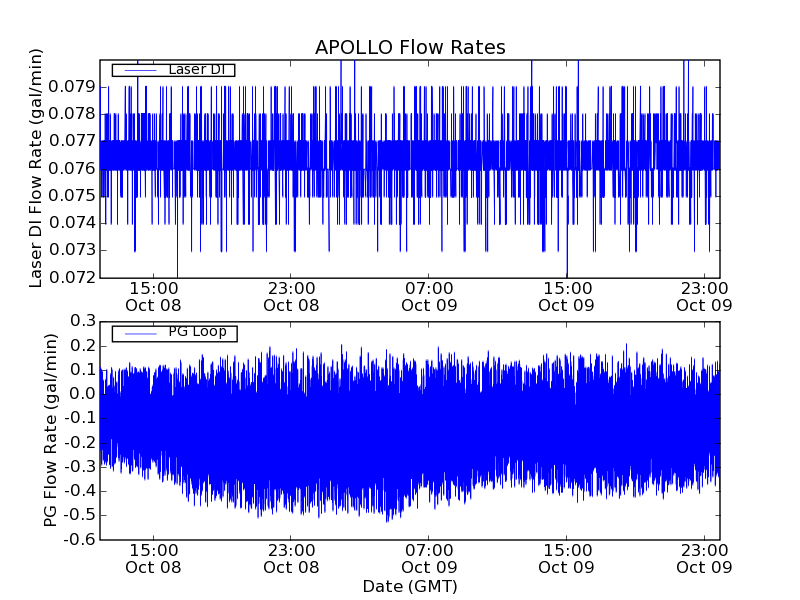Select the 0.079 y-axis tick value

(x=72, y=87)
